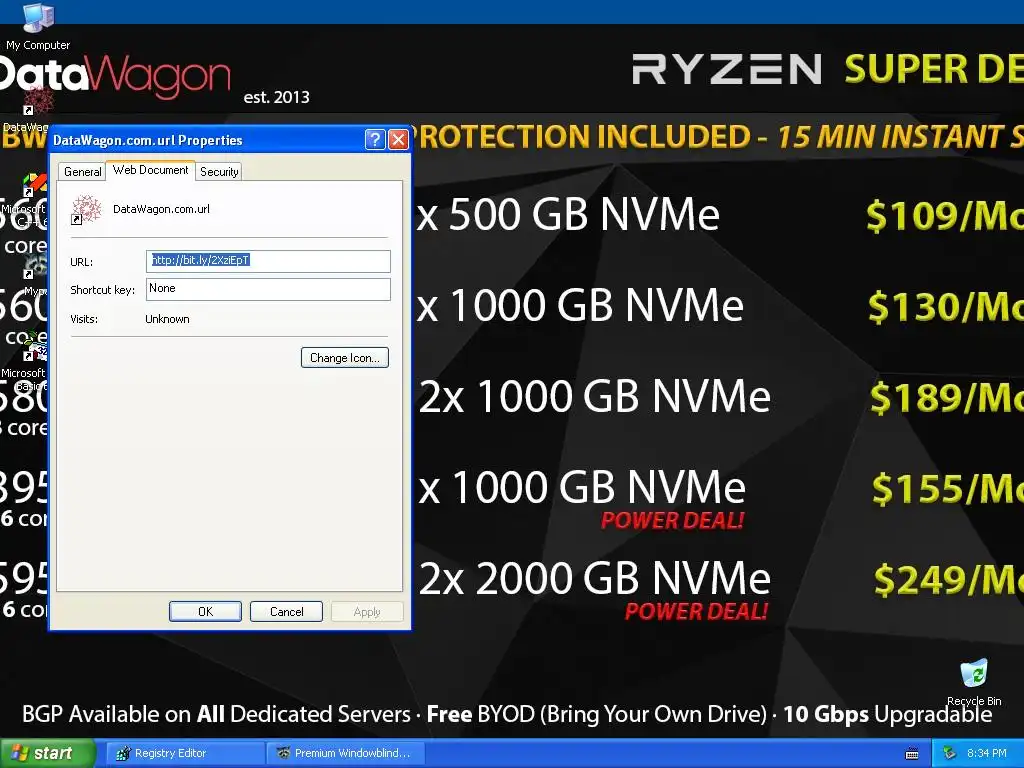Select the Web Document tab
Screen dimensions: 1024x768
click(150, 170)
